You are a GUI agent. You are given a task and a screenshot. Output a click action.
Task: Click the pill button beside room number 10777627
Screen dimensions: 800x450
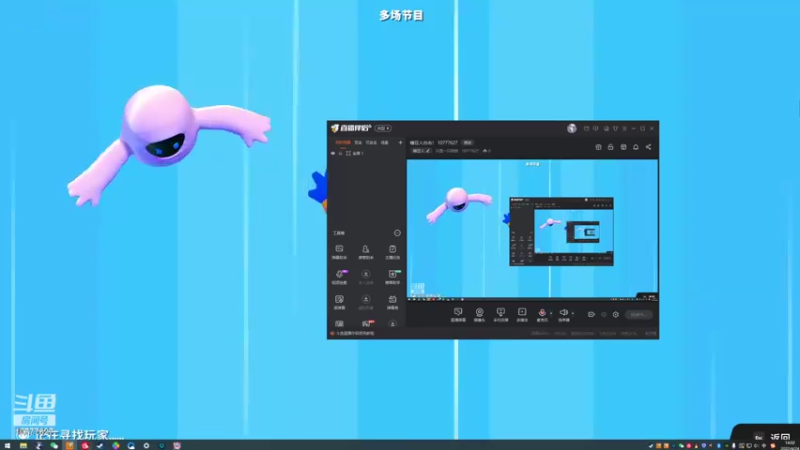467,143
